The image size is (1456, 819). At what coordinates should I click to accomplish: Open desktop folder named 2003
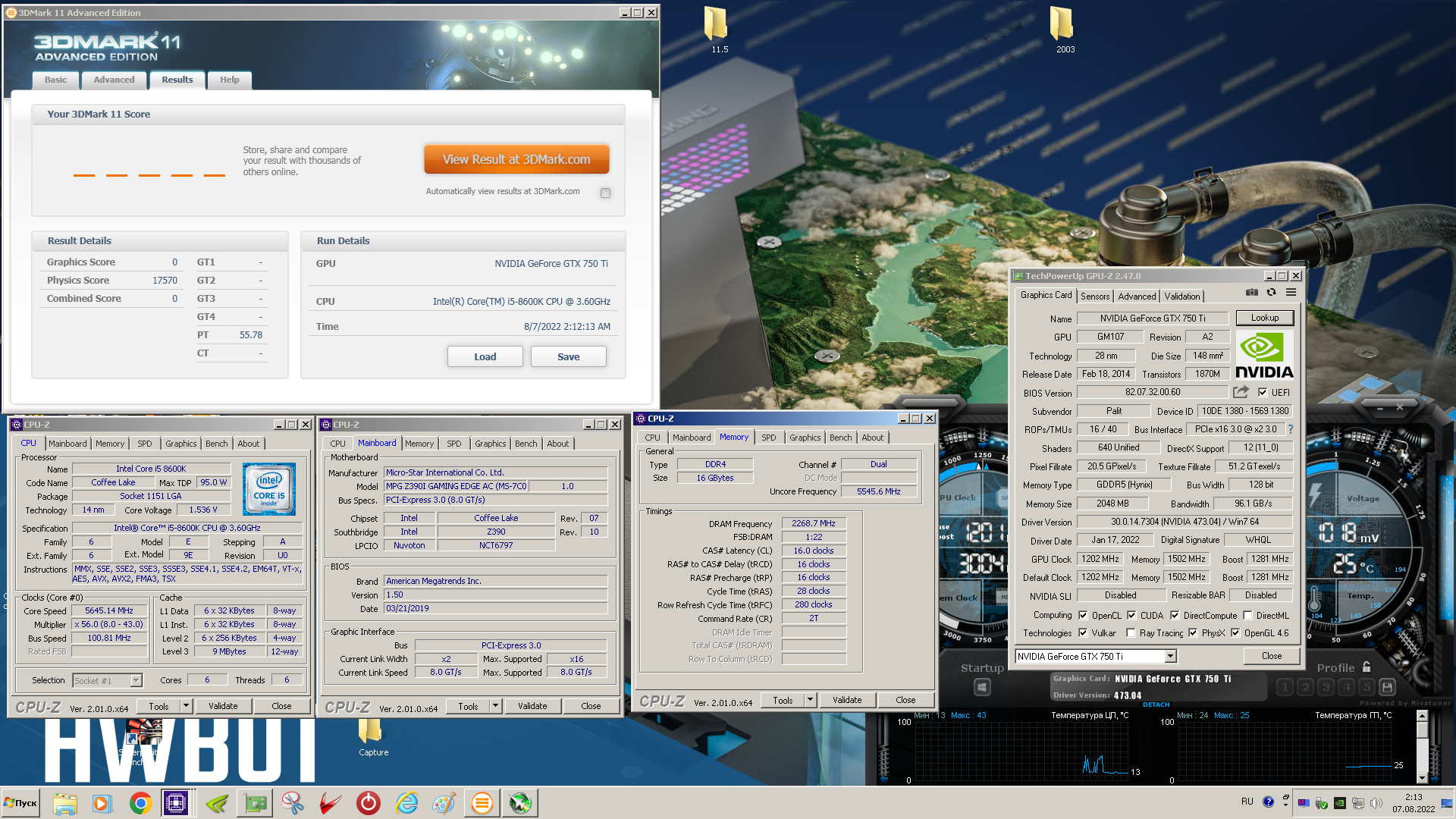point(1064,30)
